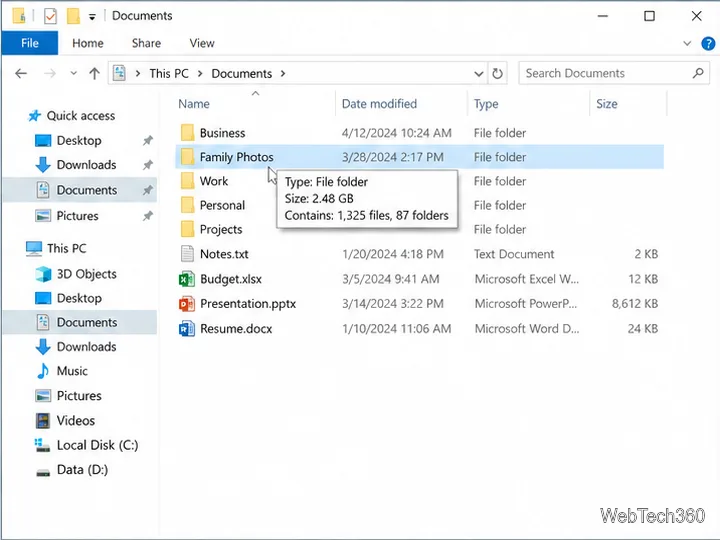Viewport: 720px width, 540px height.
Task: Click the pin icon next to Quick access Desktop
Action: click(147, 141)
